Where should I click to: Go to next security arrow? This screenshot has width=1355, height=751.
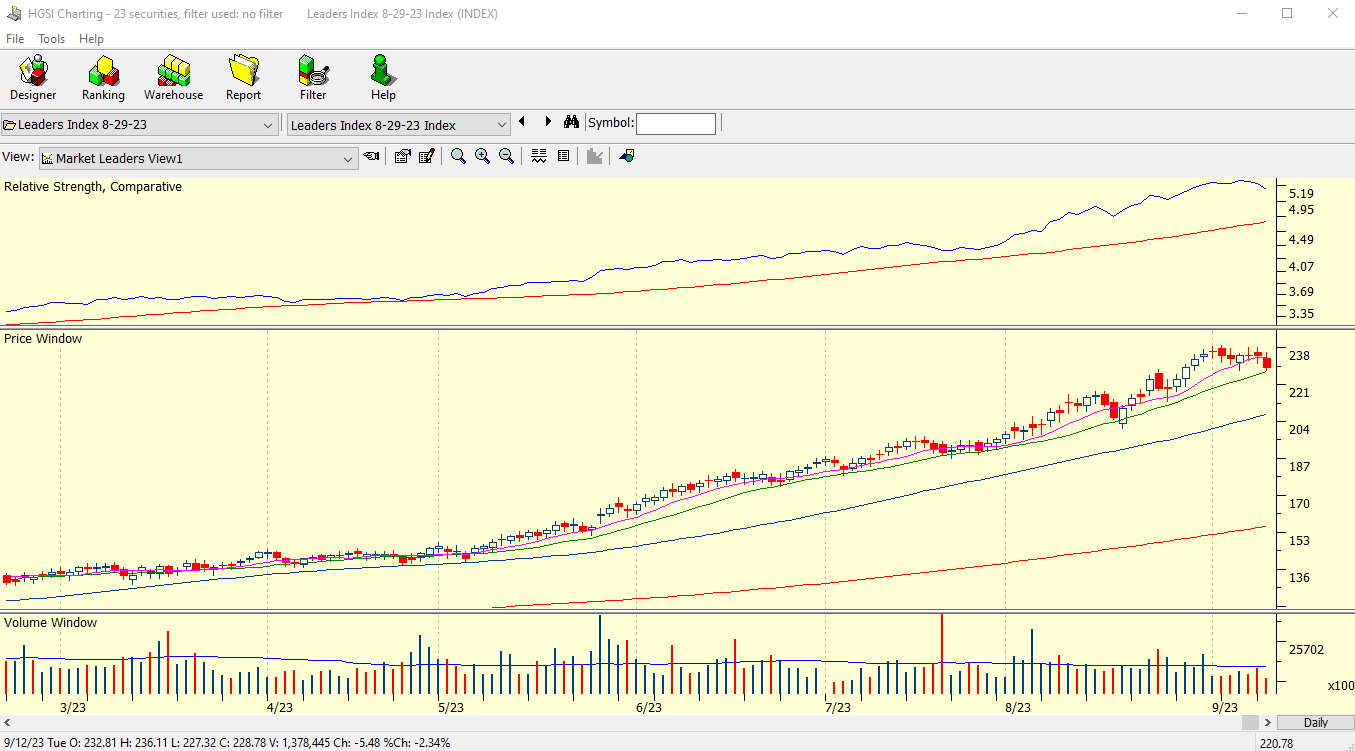[548, 122]
